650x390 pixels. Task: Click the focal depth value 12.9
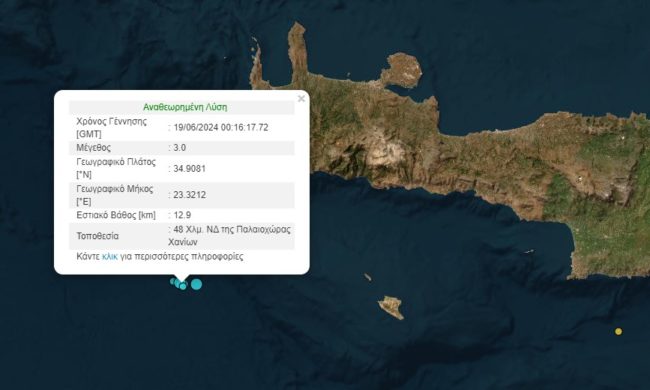click(182, 215)
